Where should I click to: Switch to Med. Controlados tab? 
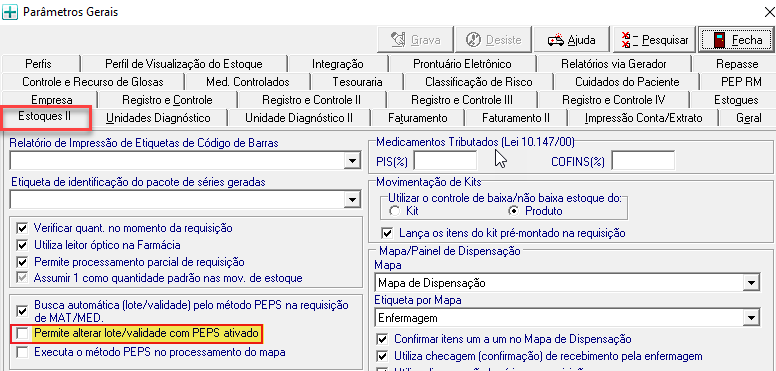pos(247,82)
